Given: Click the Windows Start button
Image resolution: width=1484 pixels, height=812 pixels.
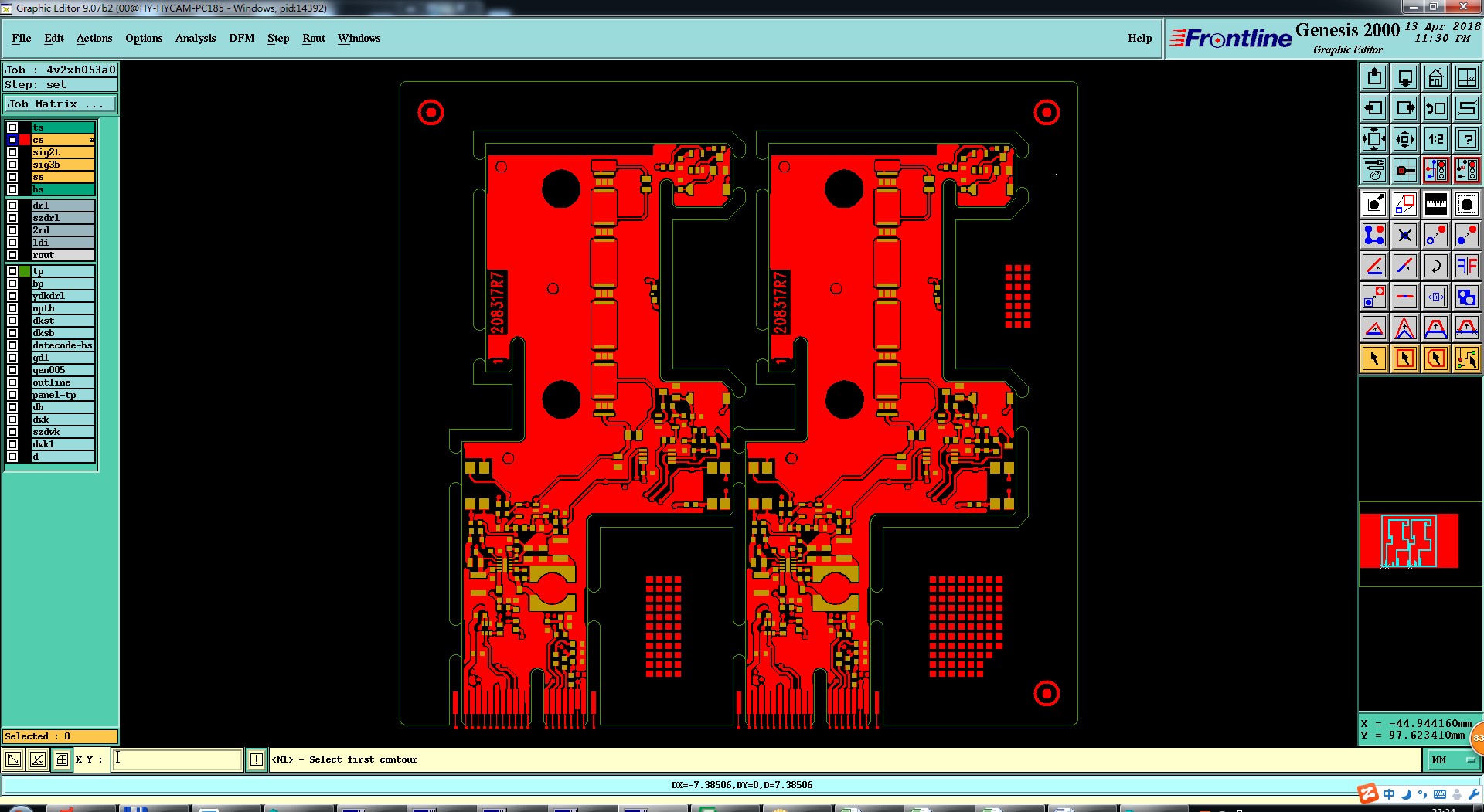Looking at the screenshot, I should point(21,809).
